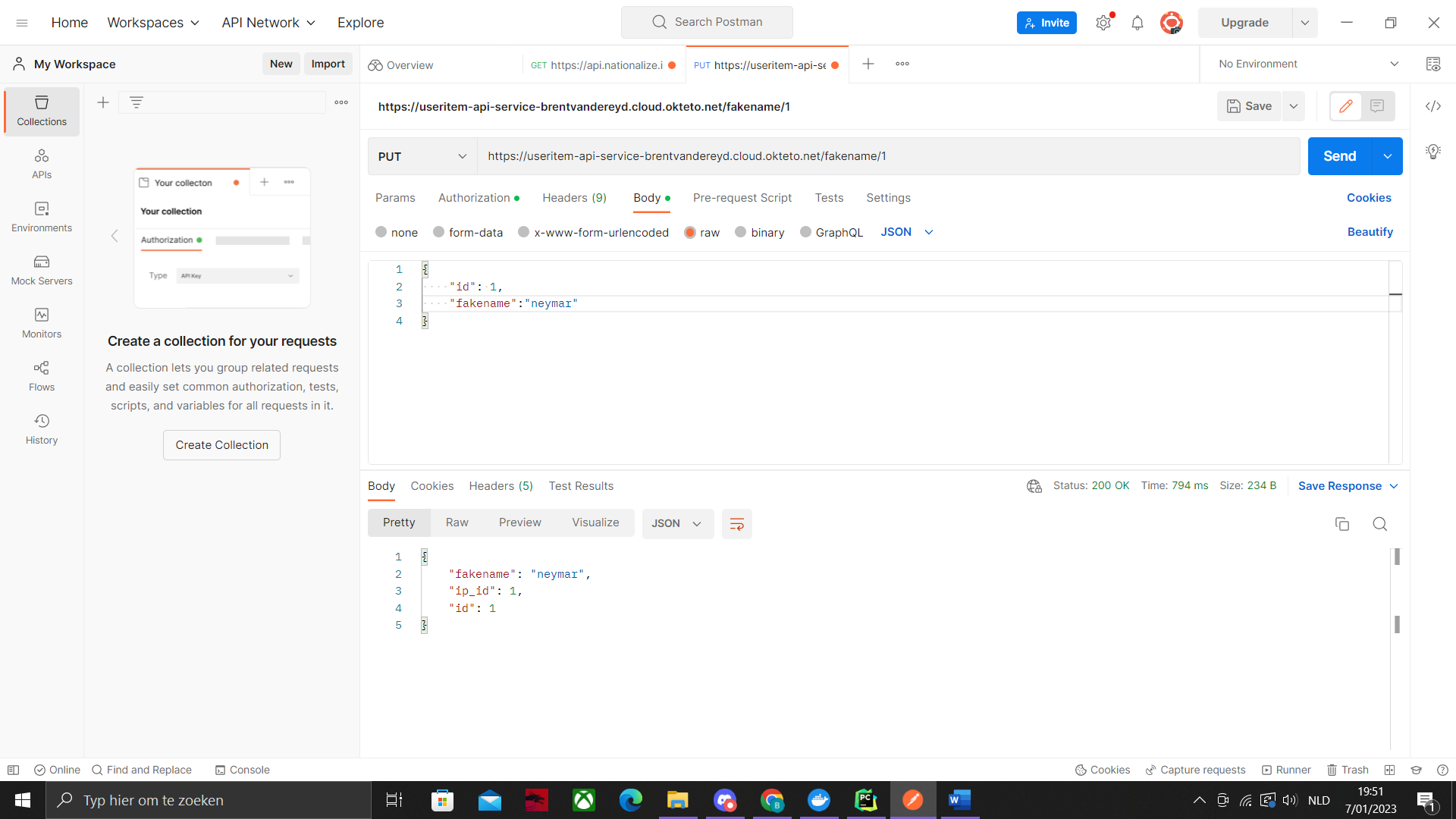Select the Monitors icon in sidebar
This screenshot has height=819, width=1456.
pyautogui.click(x=41, y=322)
